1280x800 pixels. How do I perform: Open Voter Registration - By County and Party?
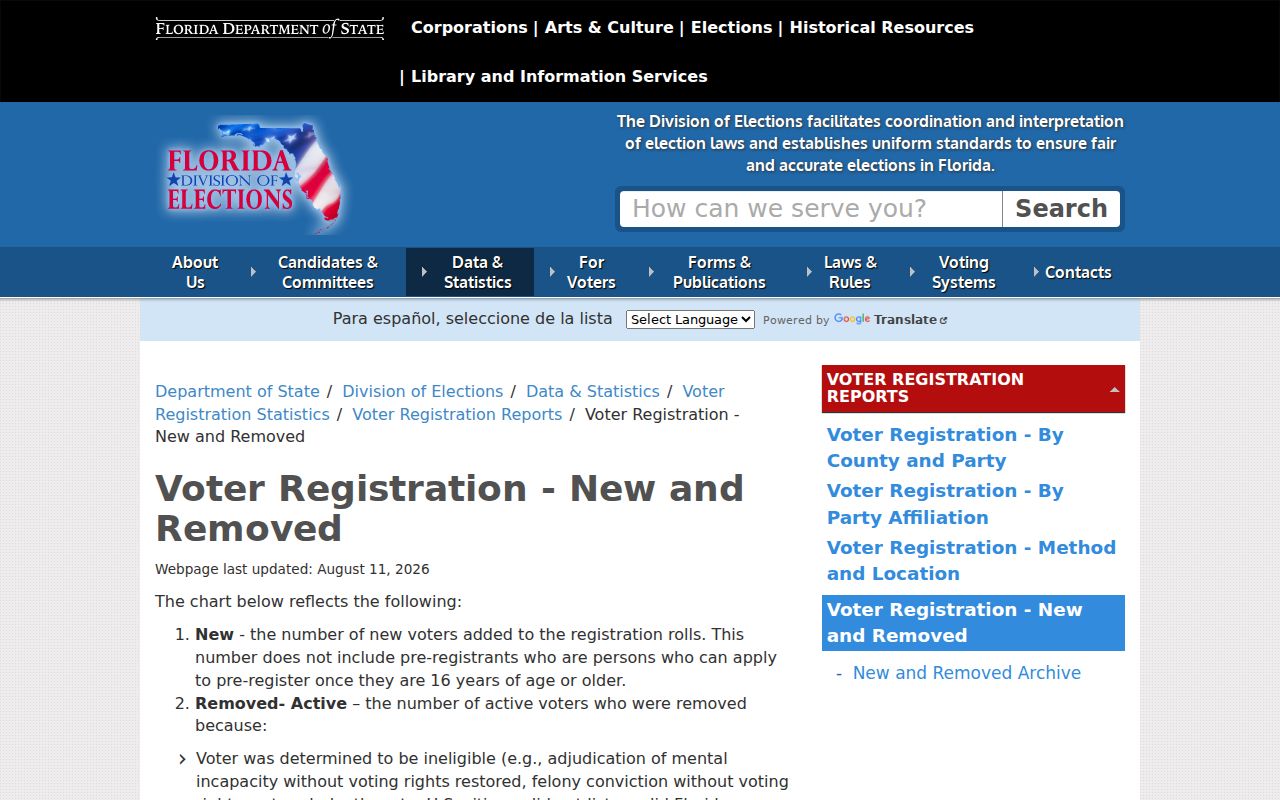(x=945, y=448)
